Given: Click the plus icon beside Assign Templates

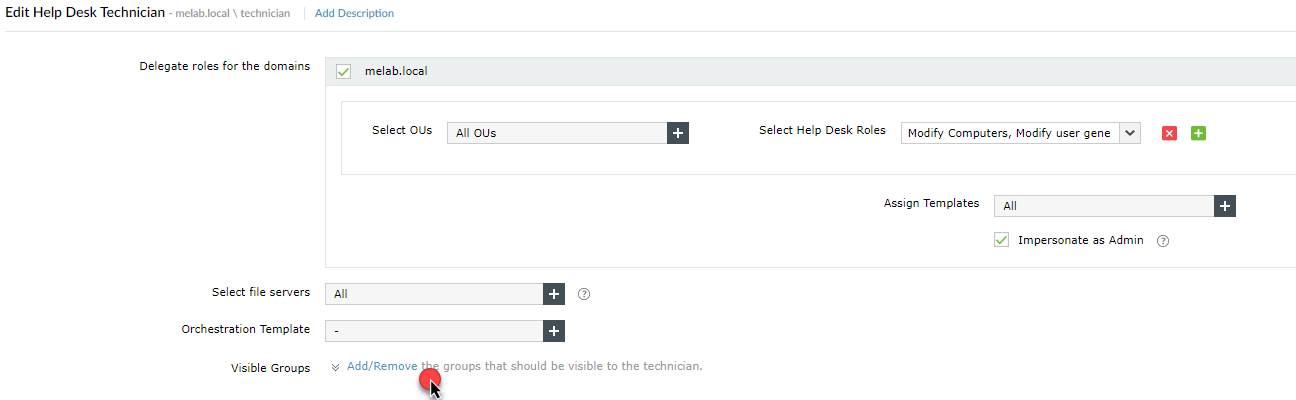Looking at the screenshot, I should pyautogui.click(x=1225, y=206).
